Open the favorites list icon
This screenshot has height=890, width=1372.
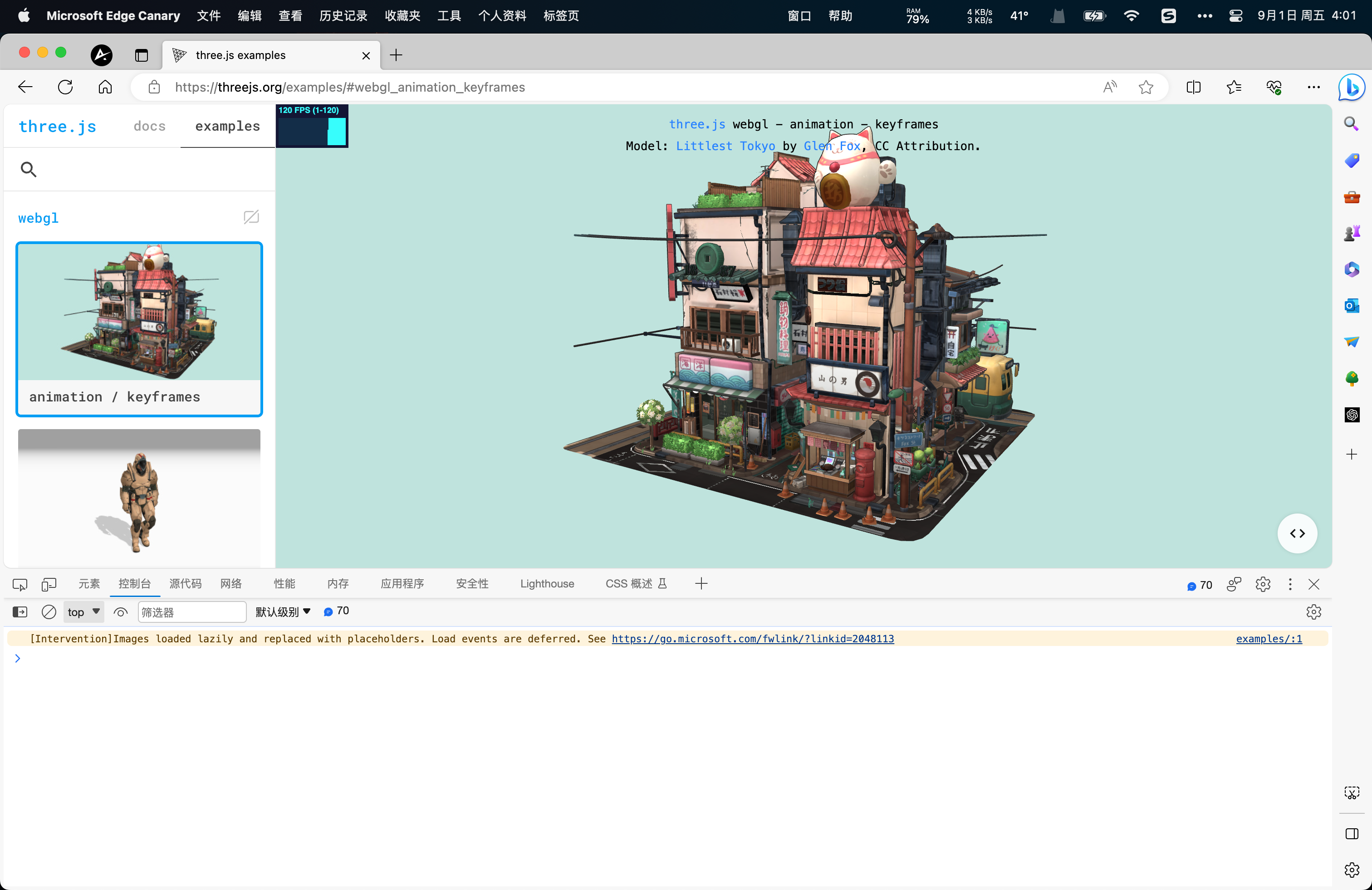(x=1234, y=87)
